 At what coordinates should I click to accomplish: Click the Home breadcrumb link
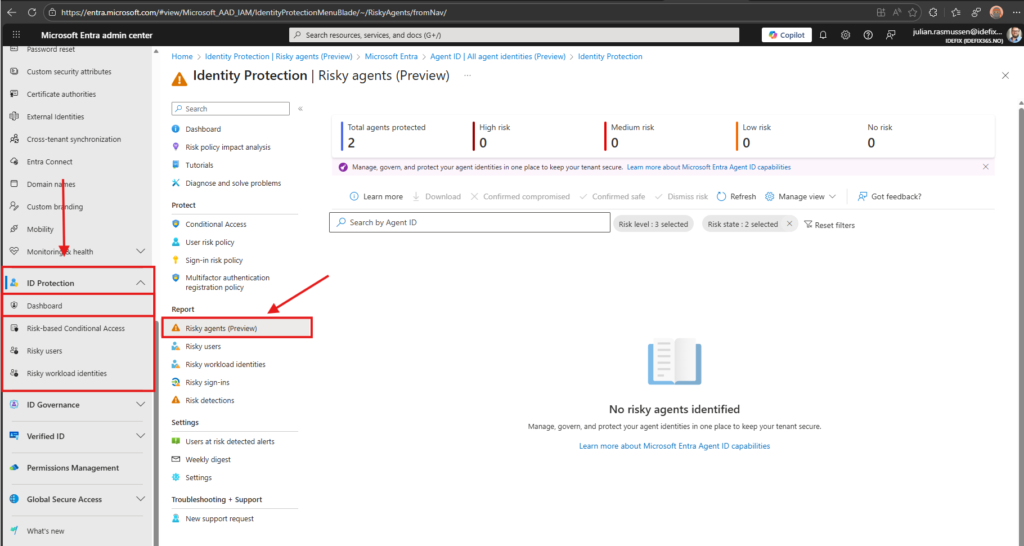pyautogui.click(x=181, y=57)
